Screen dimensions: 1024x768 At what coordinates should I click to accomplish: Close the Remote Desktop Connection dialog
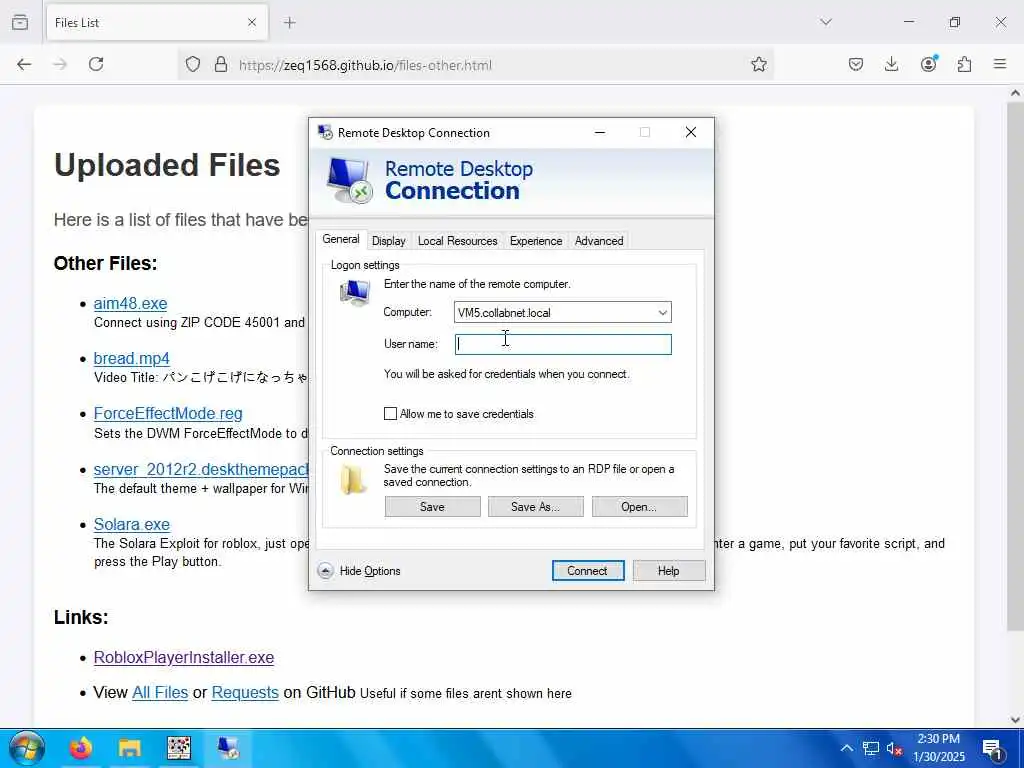coord(690,133)
